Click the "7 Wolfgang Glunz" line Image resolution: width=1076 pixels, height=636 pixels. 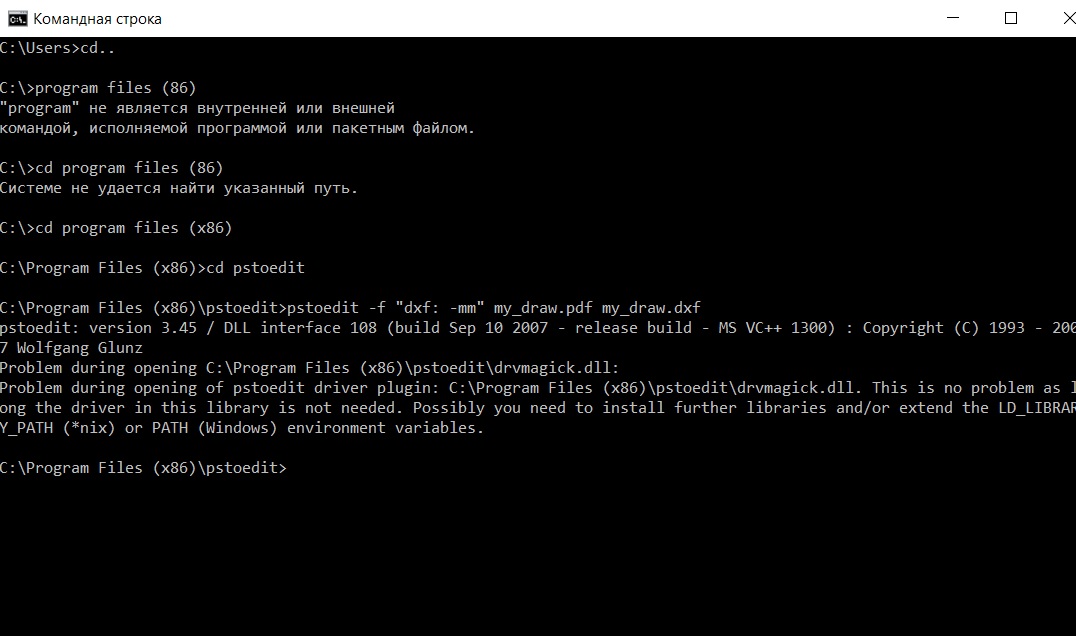(72, 348)
